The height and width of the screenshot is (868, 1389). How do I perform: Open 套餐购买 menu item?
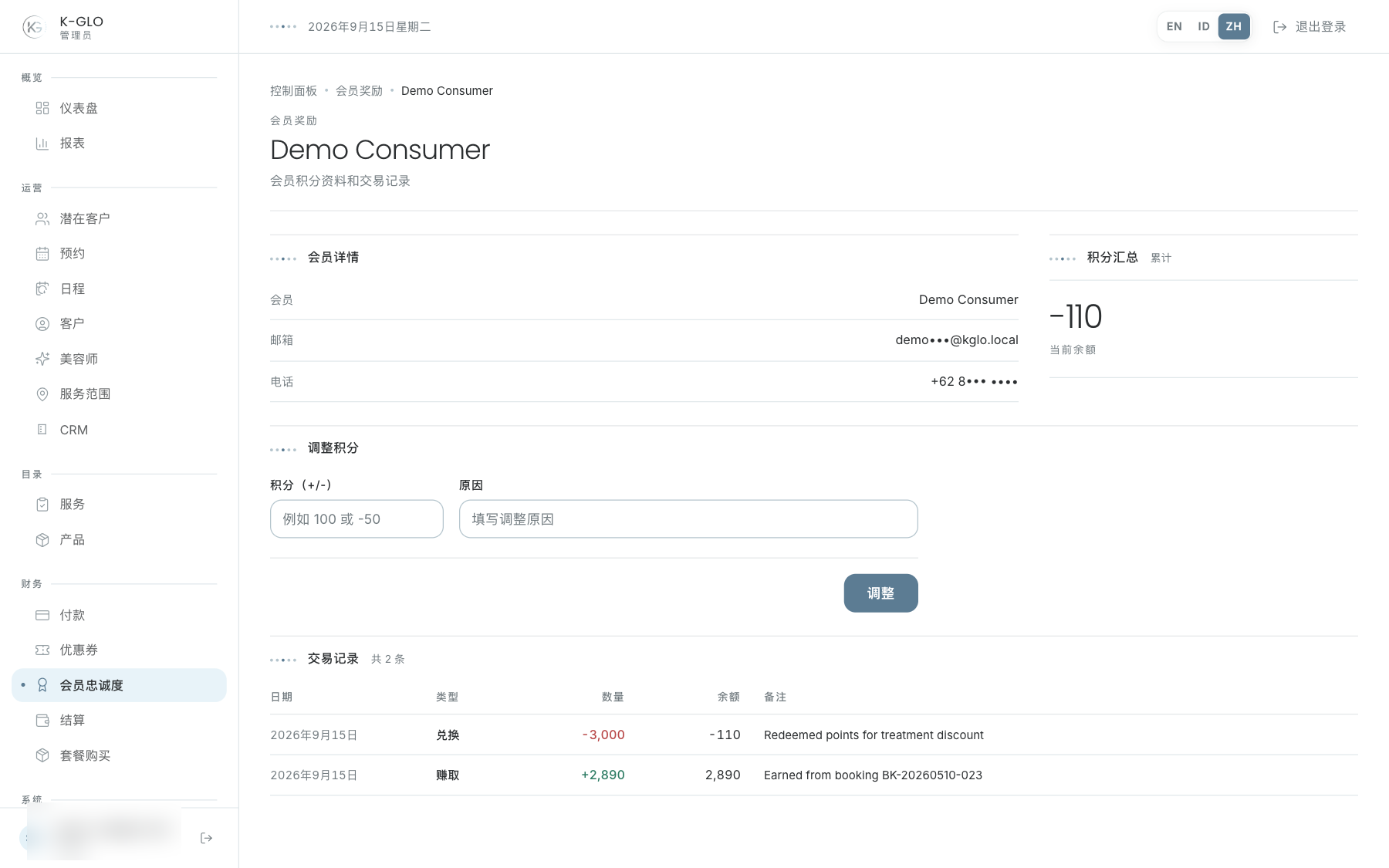119,755
